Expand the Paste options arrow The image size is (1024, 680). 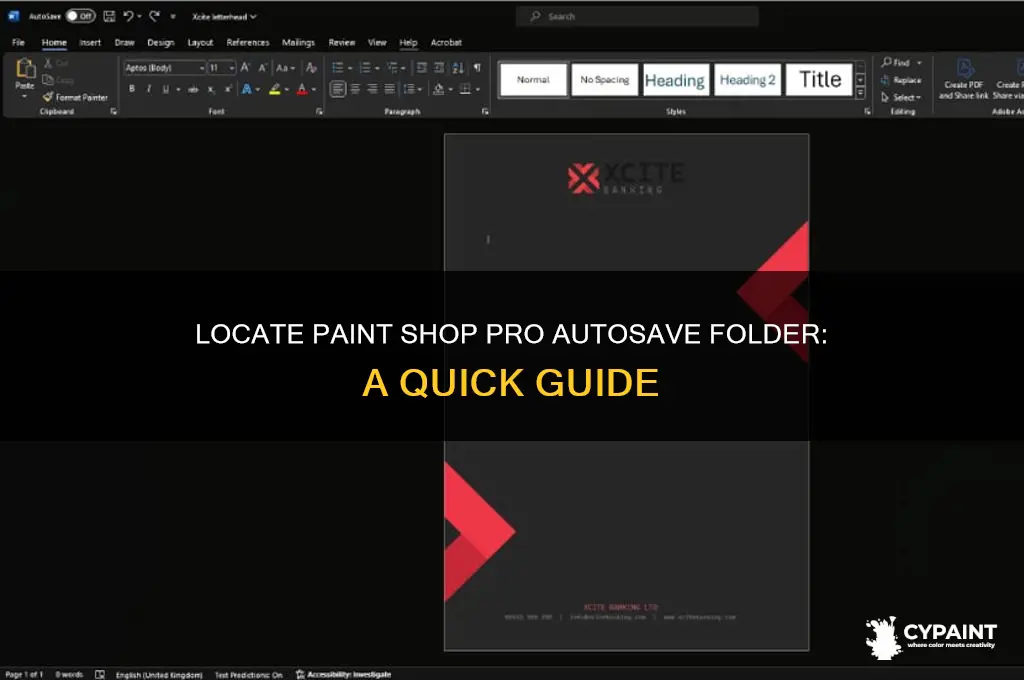click(x=25, y=97)
